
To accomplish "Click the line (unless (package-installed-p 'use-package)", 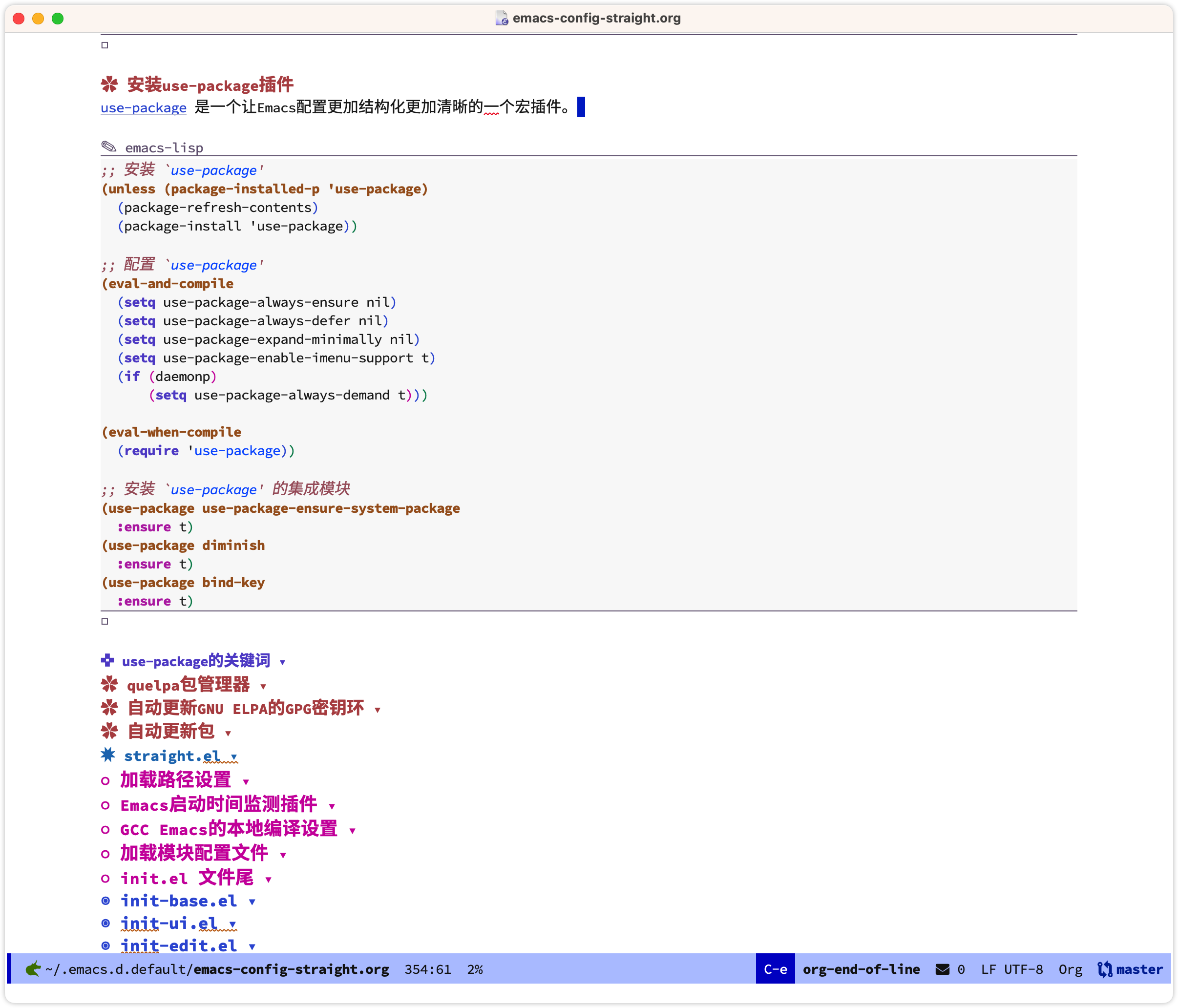I will (x=264, y=189).
